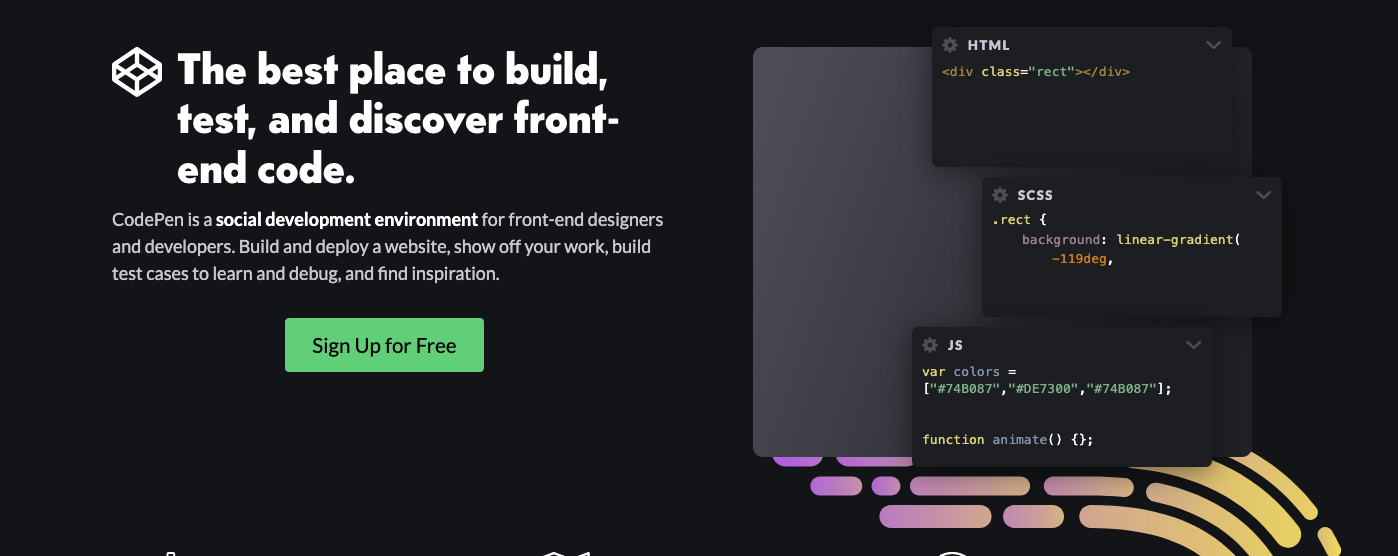Click the div class rect code line
The image size is (1398, 556).
click(x=1036, y=72)
